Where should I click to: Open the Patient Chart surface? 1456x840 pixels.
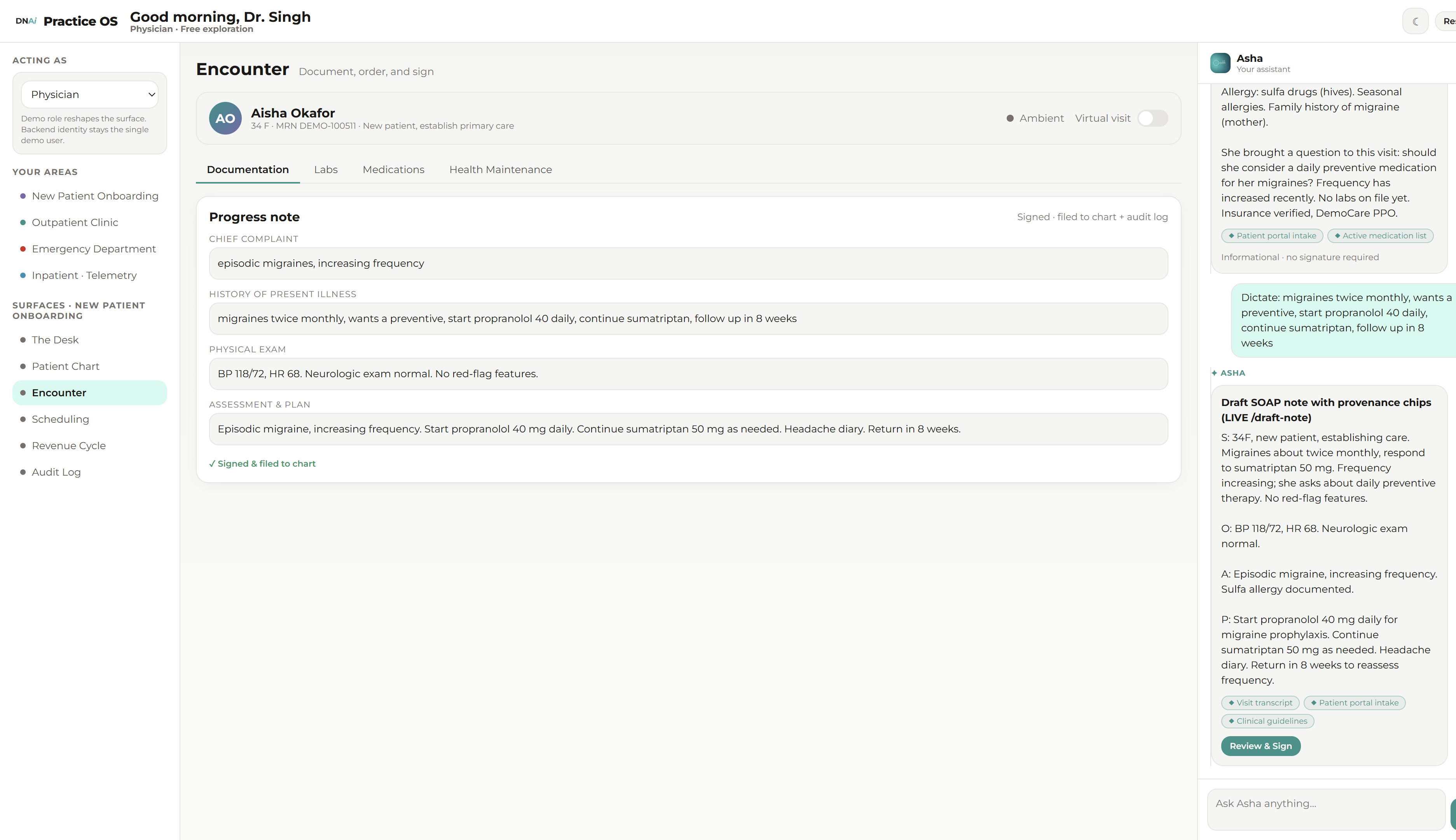65,366
